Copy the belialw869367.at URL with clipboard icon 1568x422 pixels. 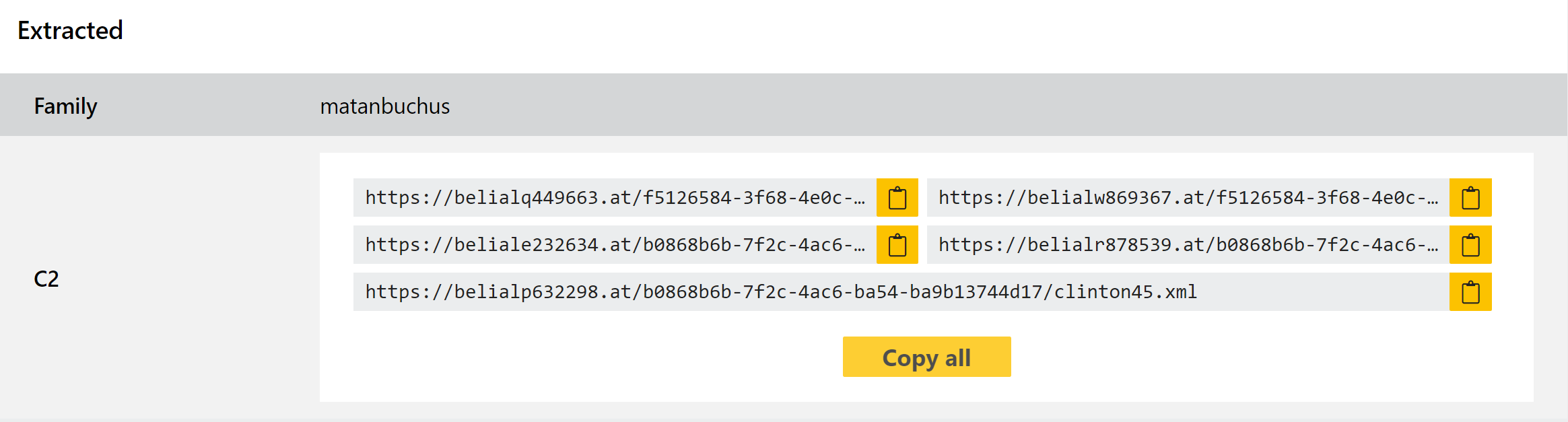[x=1470, y=198]
